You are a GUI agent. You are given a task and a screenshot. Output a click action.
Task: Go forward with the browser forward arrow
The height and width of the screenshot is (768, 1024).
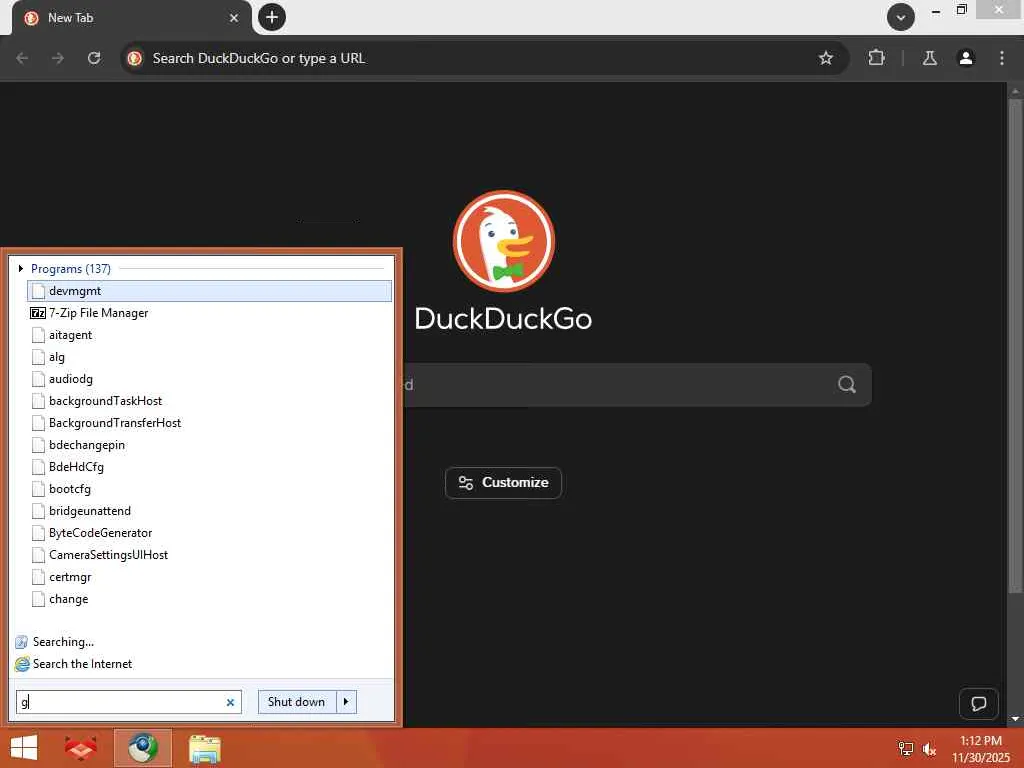[x=58, y=58]
